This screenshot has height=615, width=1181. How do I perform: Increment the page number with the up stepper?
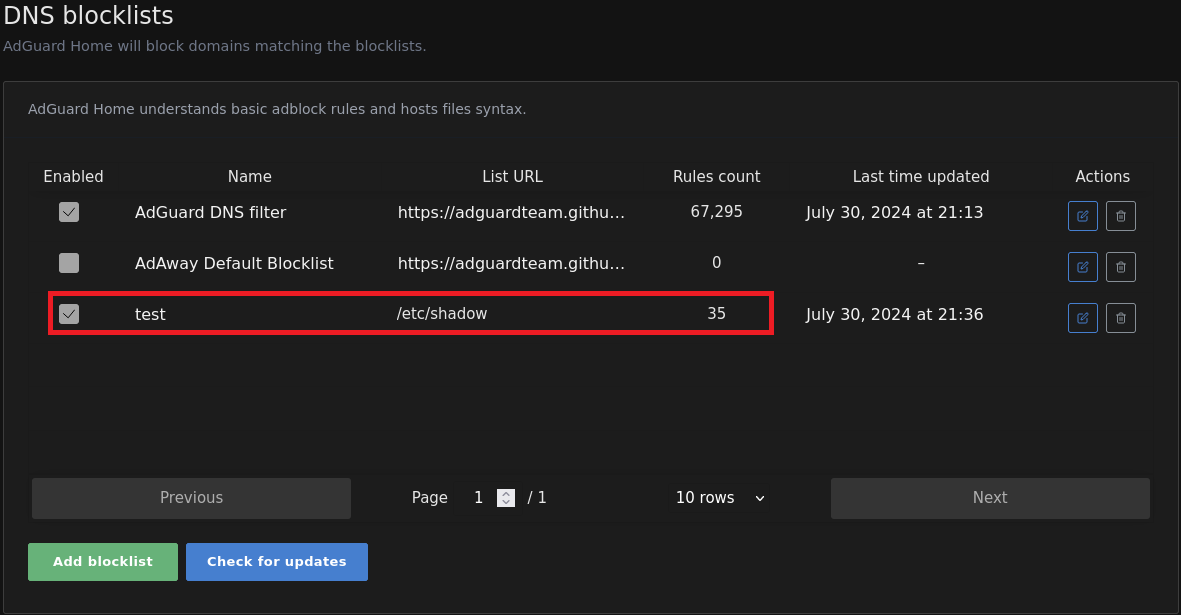pos(506,493)
